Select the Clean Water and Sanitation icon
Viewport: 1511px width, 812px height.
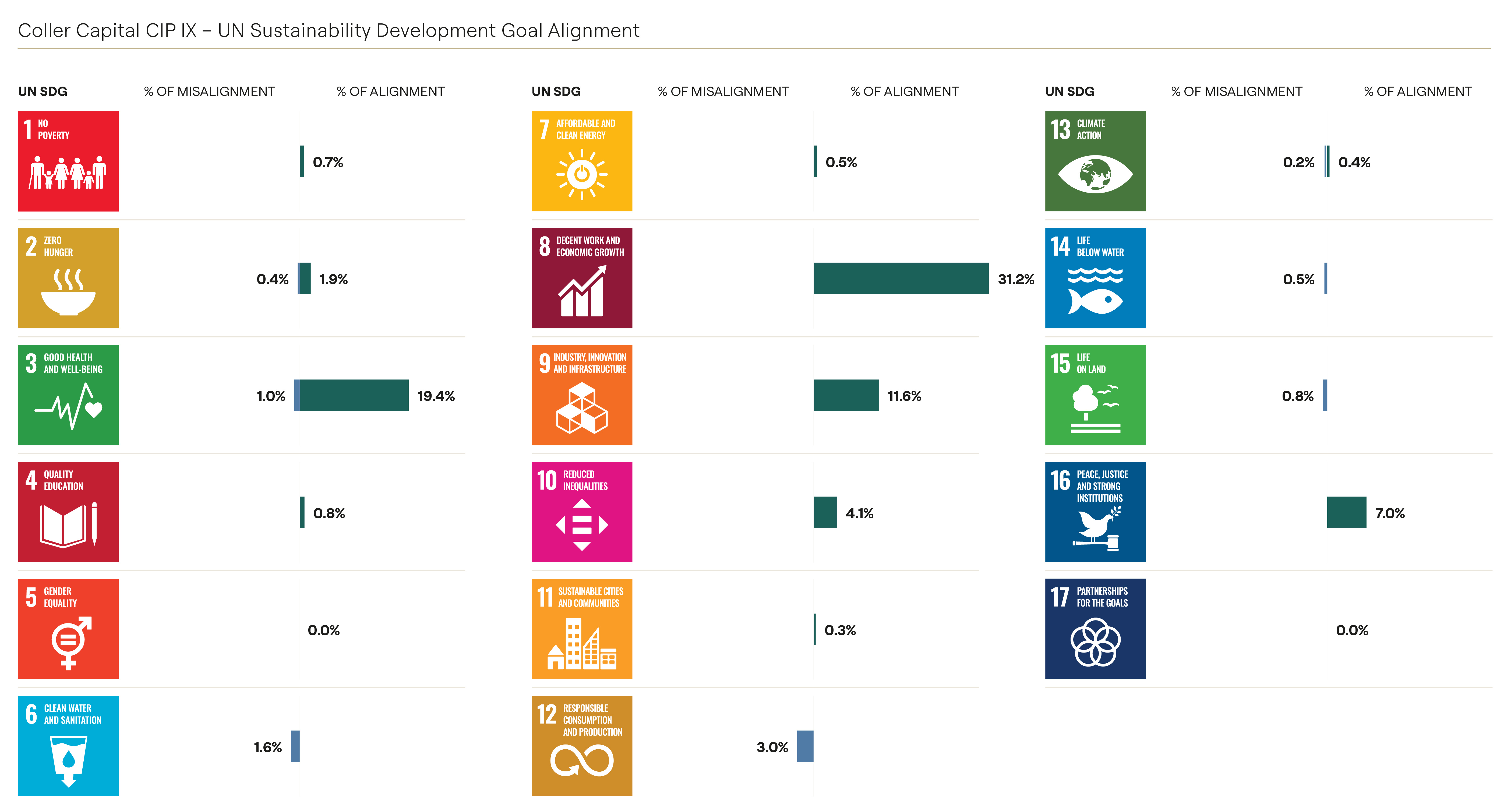coord(68,746)
